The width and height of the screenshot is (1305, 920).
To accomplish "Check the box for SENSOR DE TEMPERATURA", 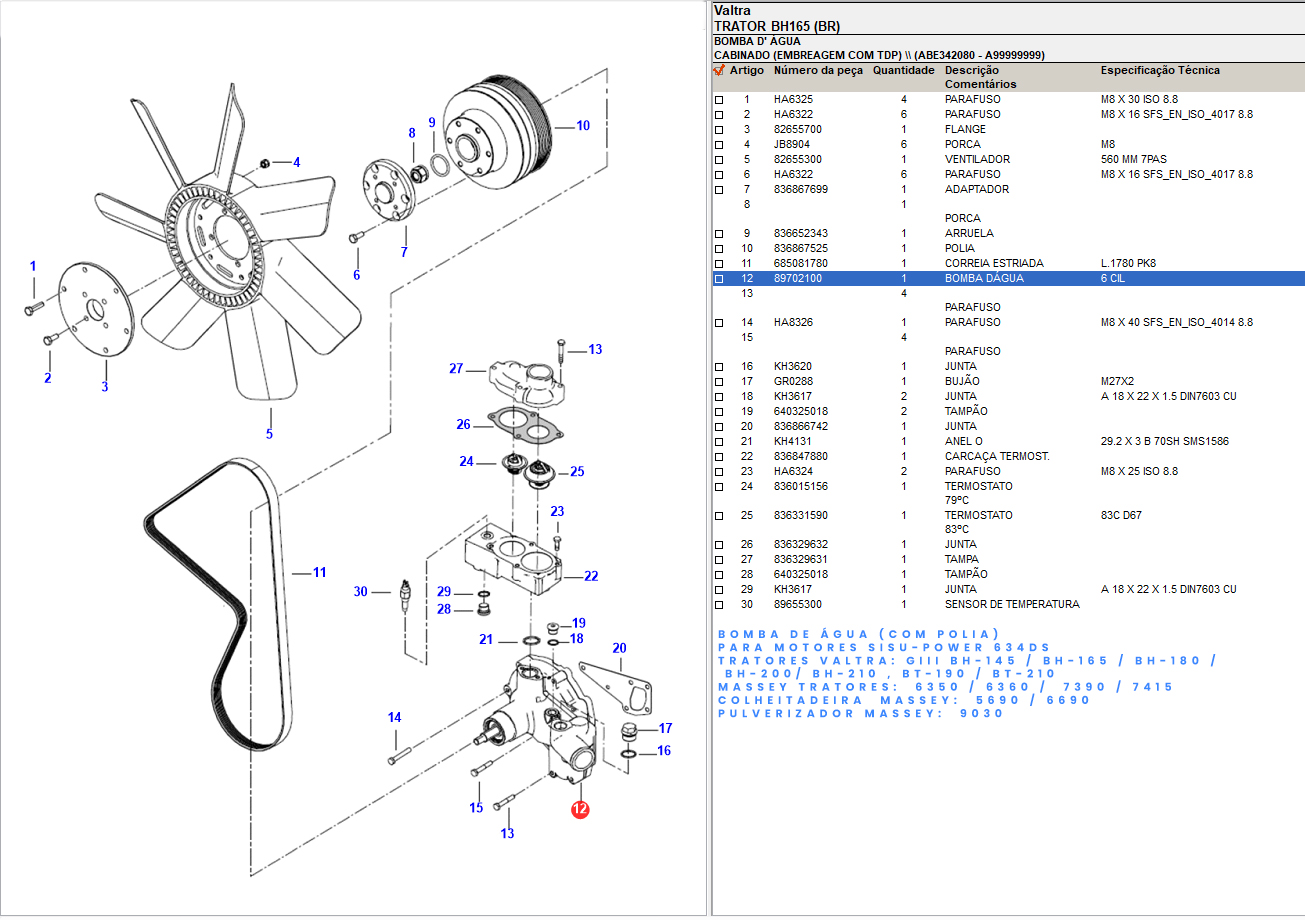I will click(x=718, y=605).
